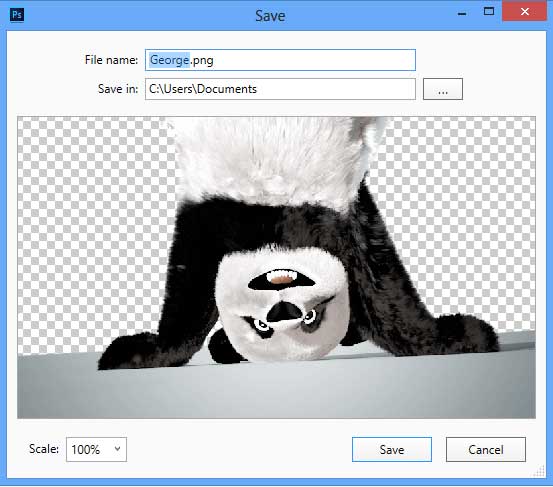
Task: Click the 'Scale:' label
Action: [44, 449]
